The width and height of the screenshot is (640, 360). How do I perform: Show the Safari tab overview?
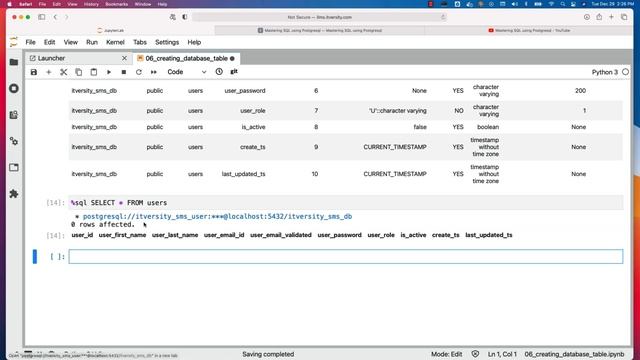(624, 17)
